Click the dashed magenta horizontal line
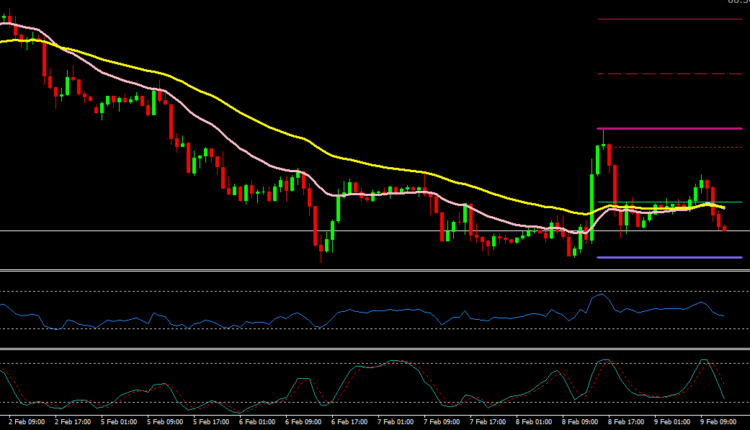This screenshot has width=750, height=430. pyautogui.click(x=660, y=74)
